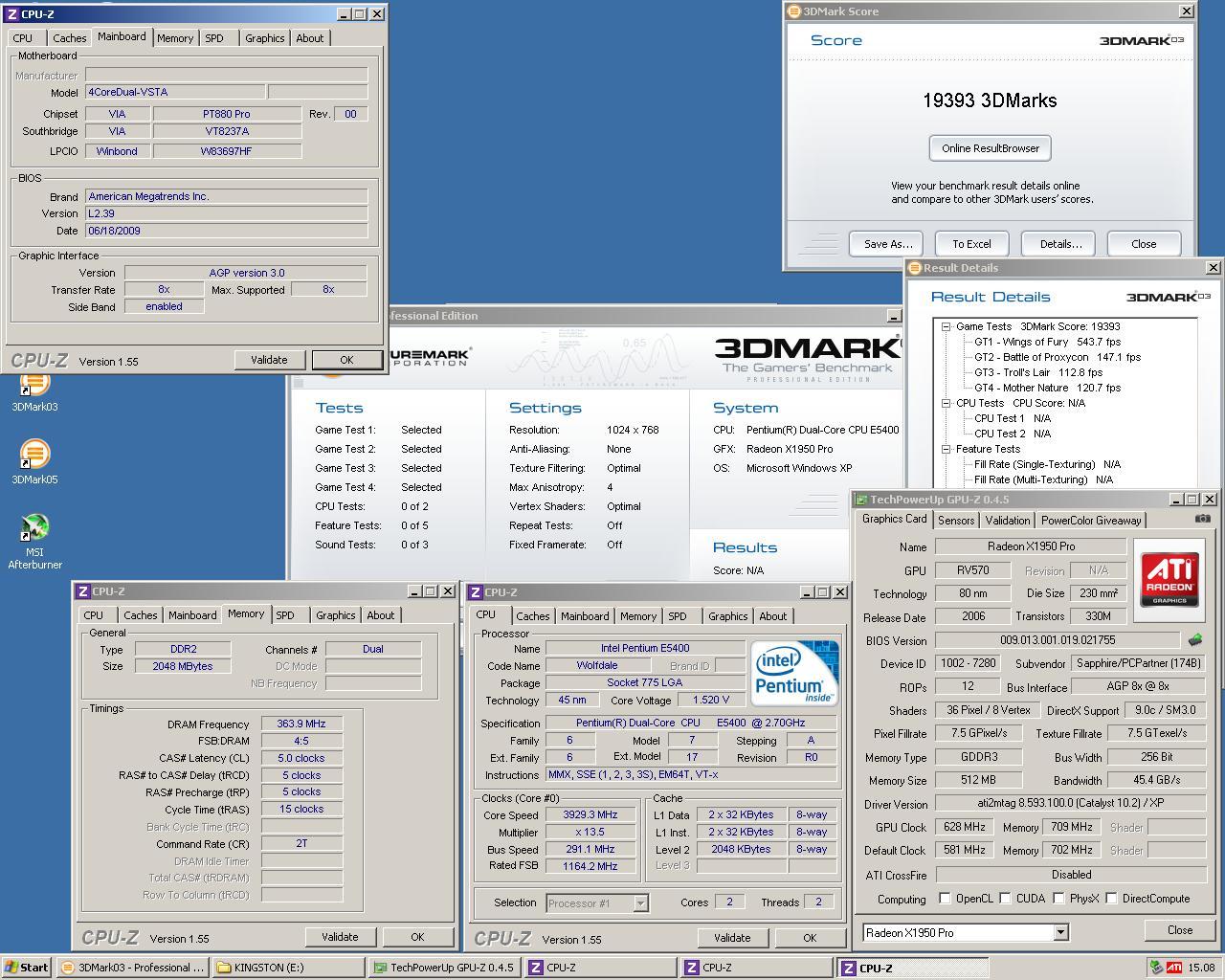Click GPU Clock 628 MHz value
The width and height of the screenshot is (1225, 980).
[964, 827]
